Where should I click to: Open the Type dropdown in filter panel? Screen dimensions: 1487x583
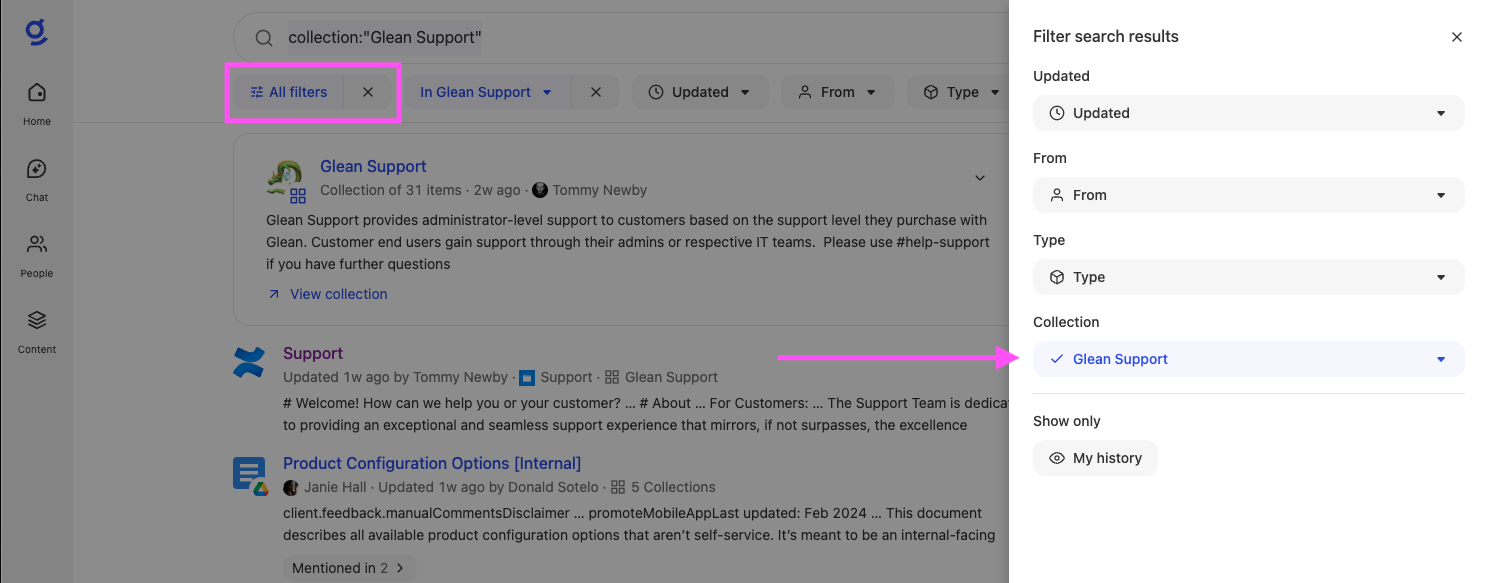coord(1248,277)
